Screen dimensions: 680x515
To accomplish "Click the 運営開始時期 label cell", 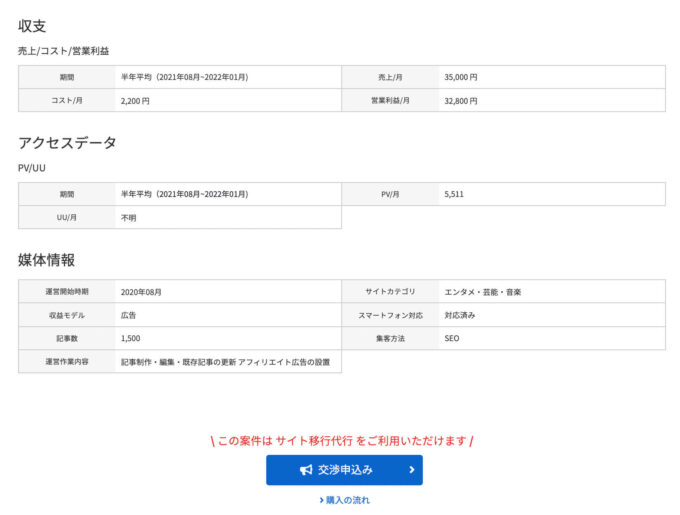I will coord(67,291).
